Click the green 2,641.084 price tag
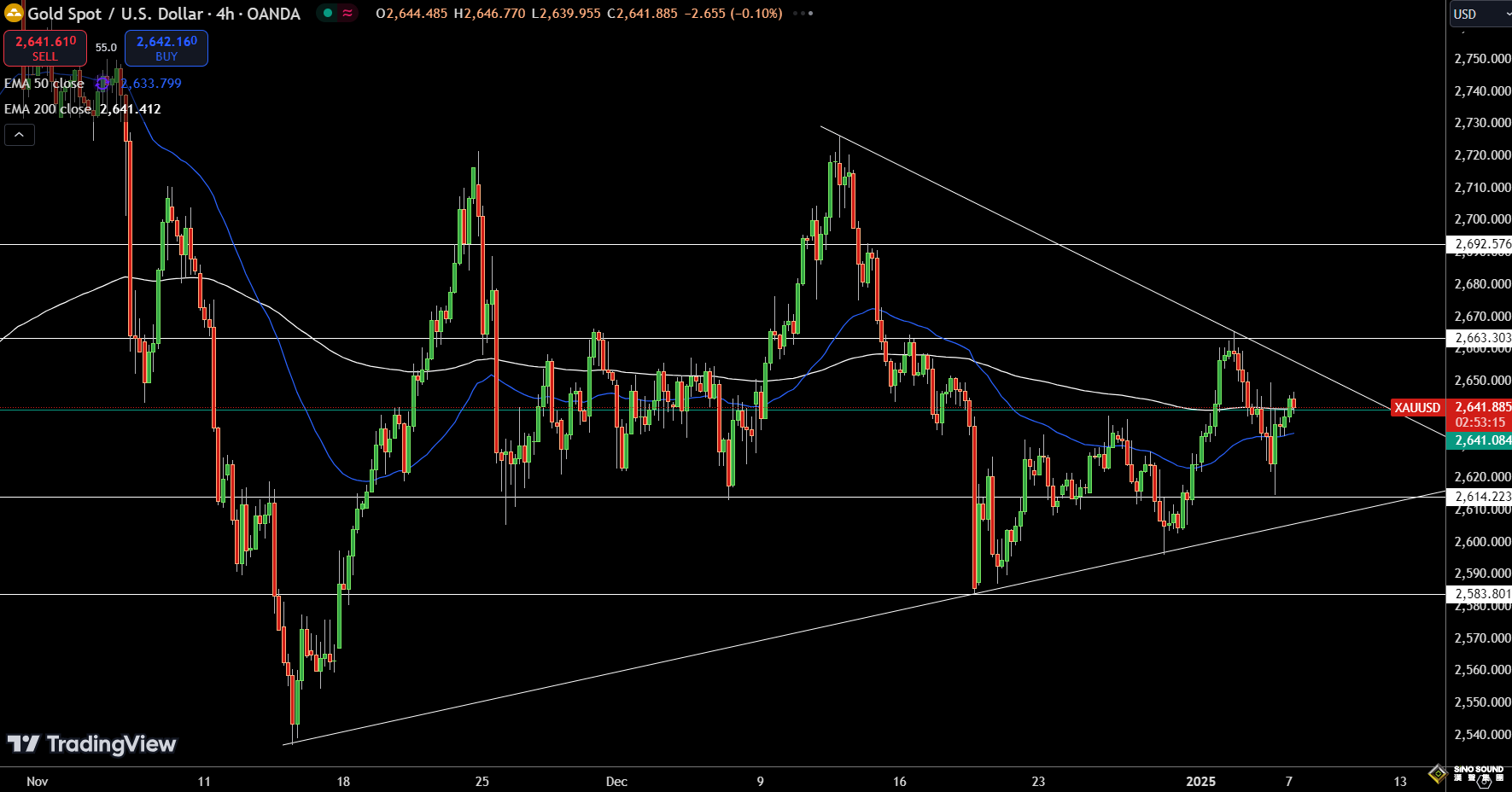 click(1481, 440)
